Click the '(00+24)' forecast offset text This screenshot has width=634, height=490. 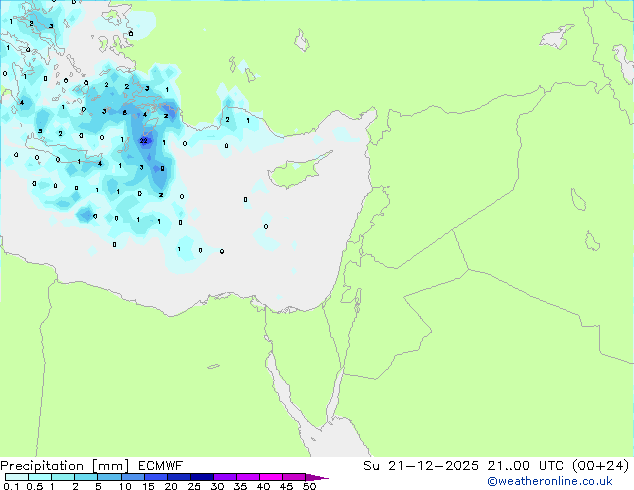[x=600, y=466]
